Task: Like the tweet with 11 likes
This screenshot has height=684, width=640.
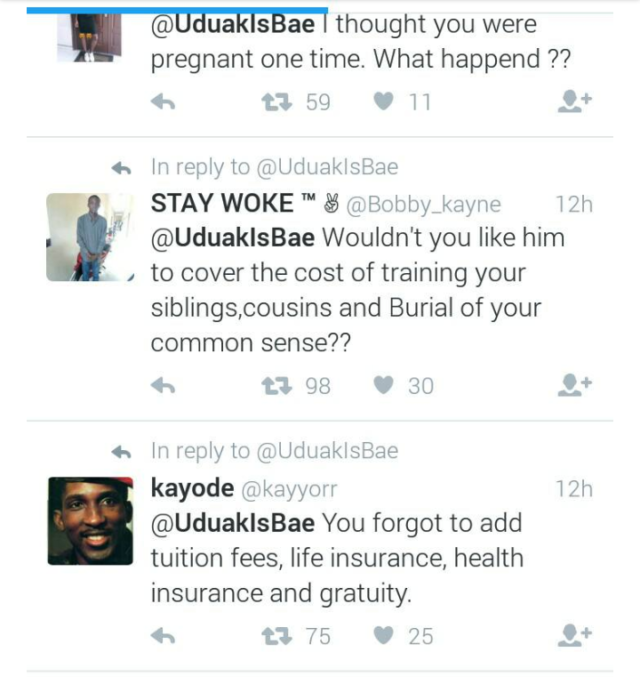Action: [383, 101]
